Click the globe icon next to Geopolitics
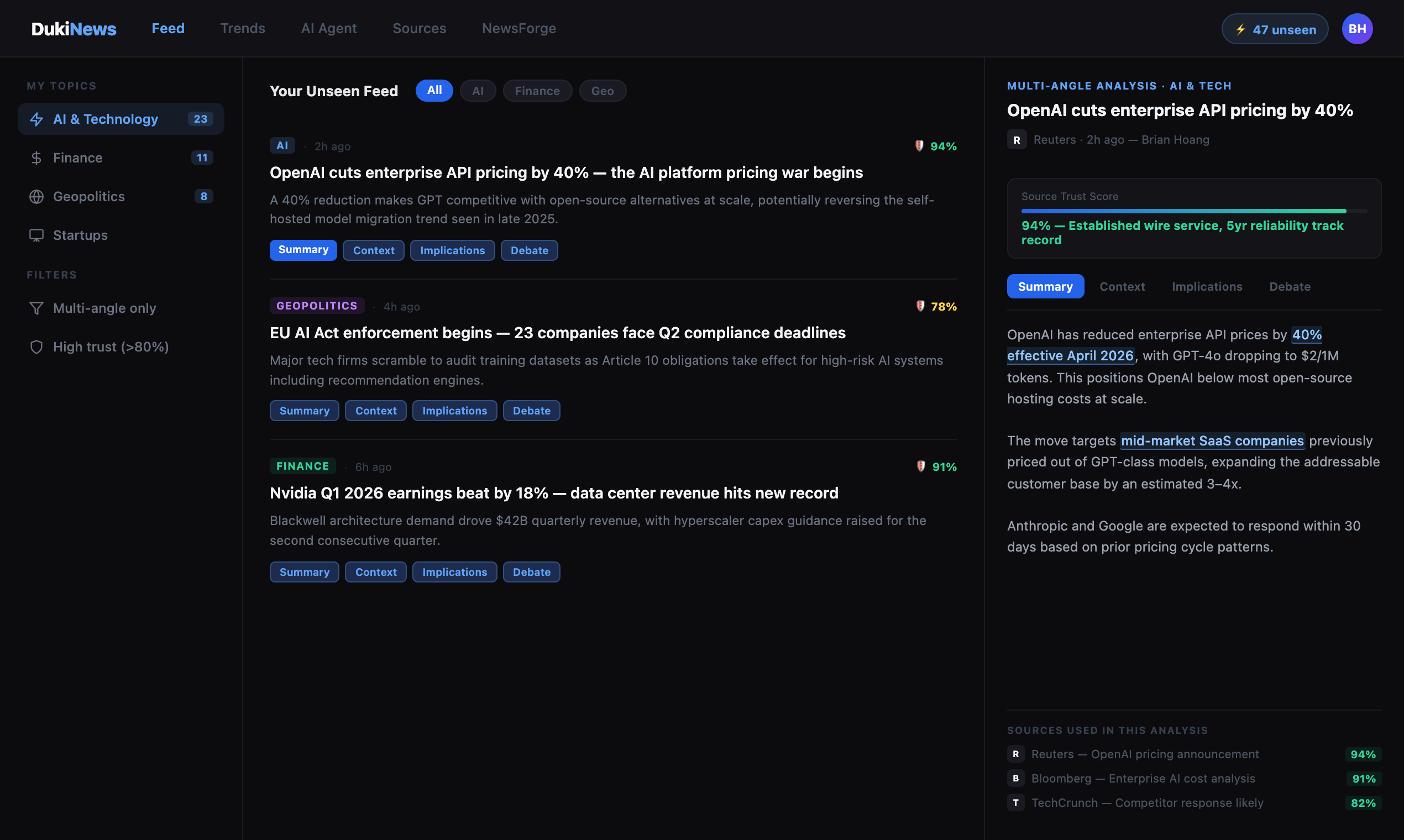 [x=37, y=196]
